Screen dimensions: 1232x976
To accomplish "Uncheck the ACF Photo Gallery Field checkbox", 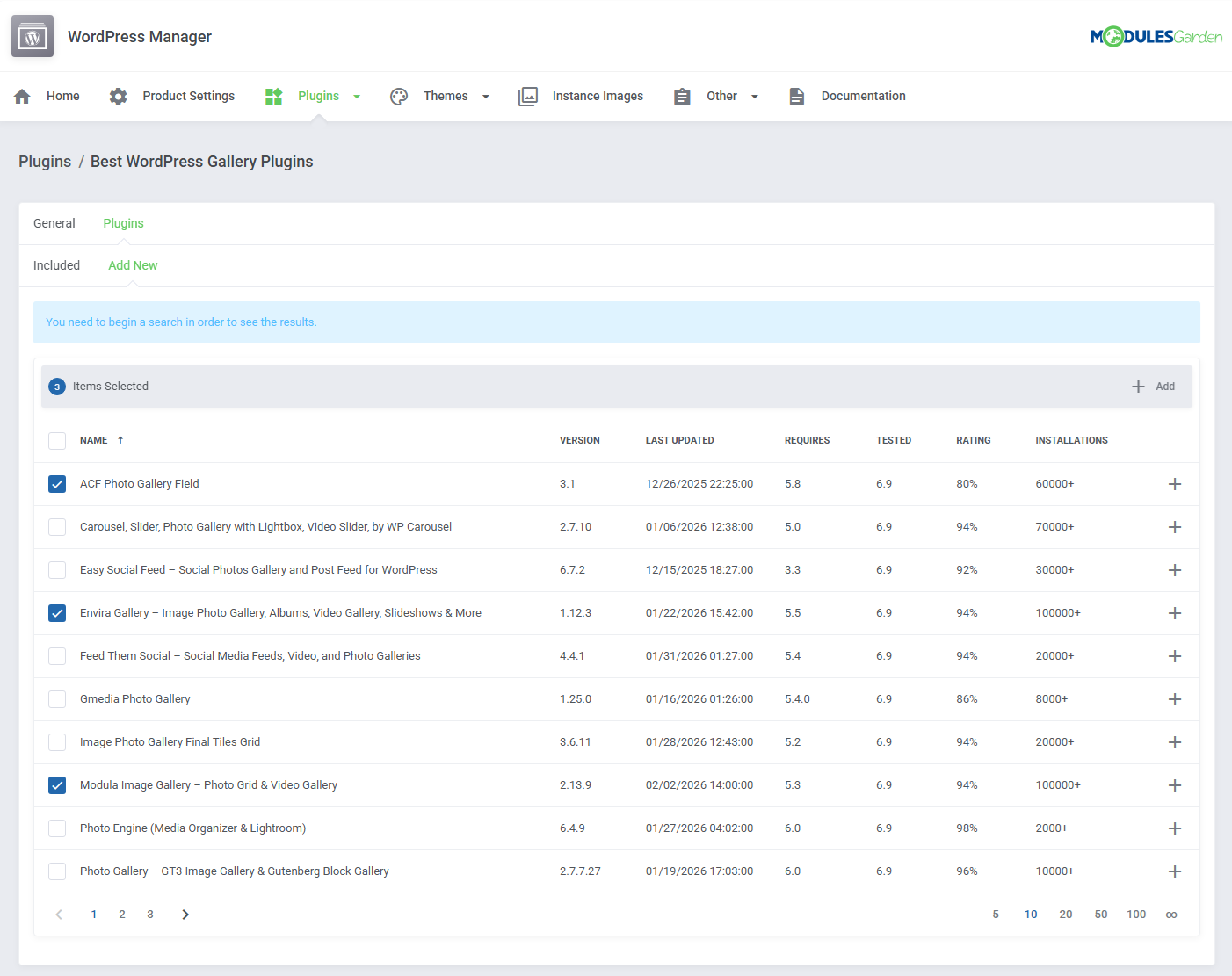I will pyautogui.click(x=57, y=484).
